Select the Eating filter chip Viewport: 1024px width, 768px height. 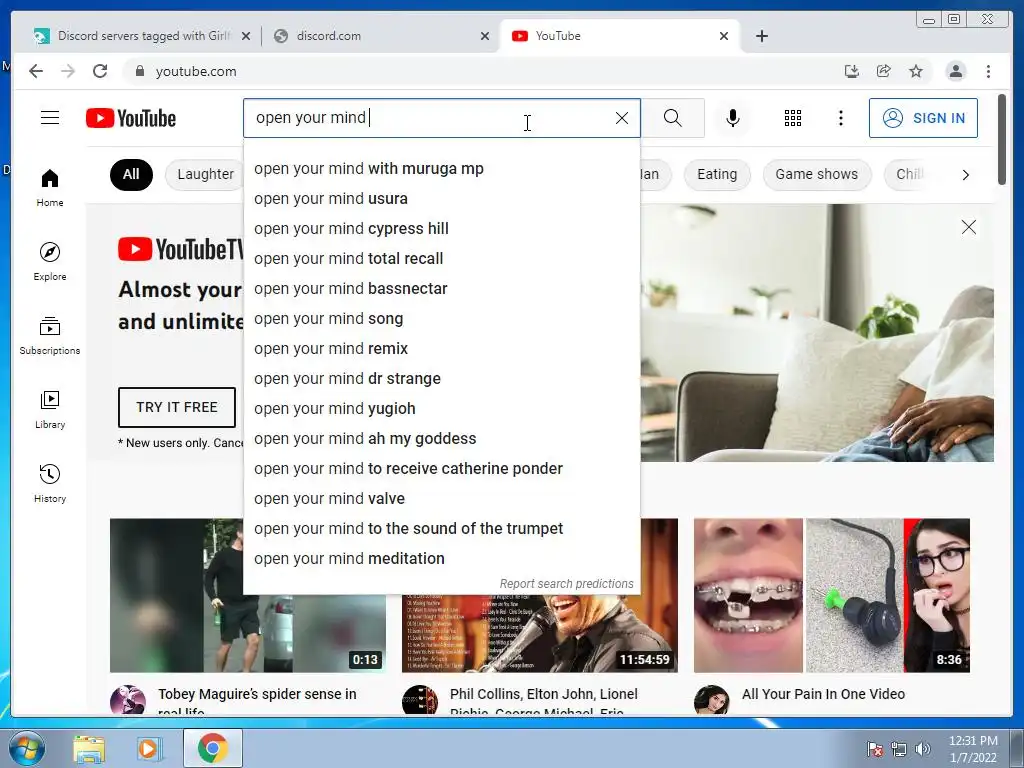pos(717,175)
